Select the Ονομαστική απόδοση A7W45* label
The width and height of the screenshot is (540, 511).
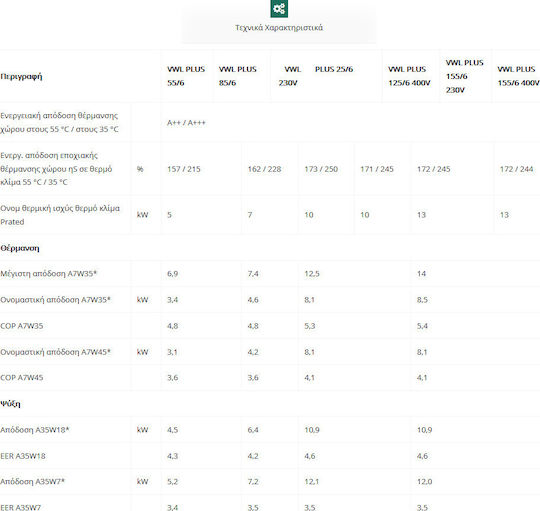click(x=55, y=352)
